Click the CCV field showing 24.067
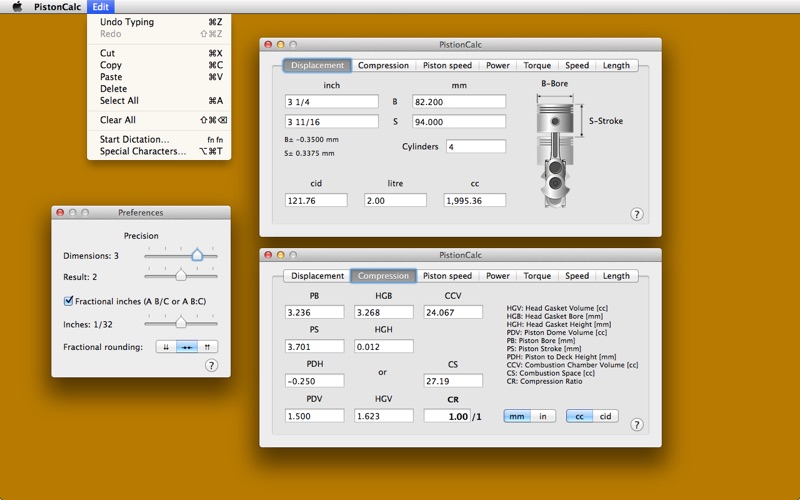 pyautogui.click(x=453, y=312)
